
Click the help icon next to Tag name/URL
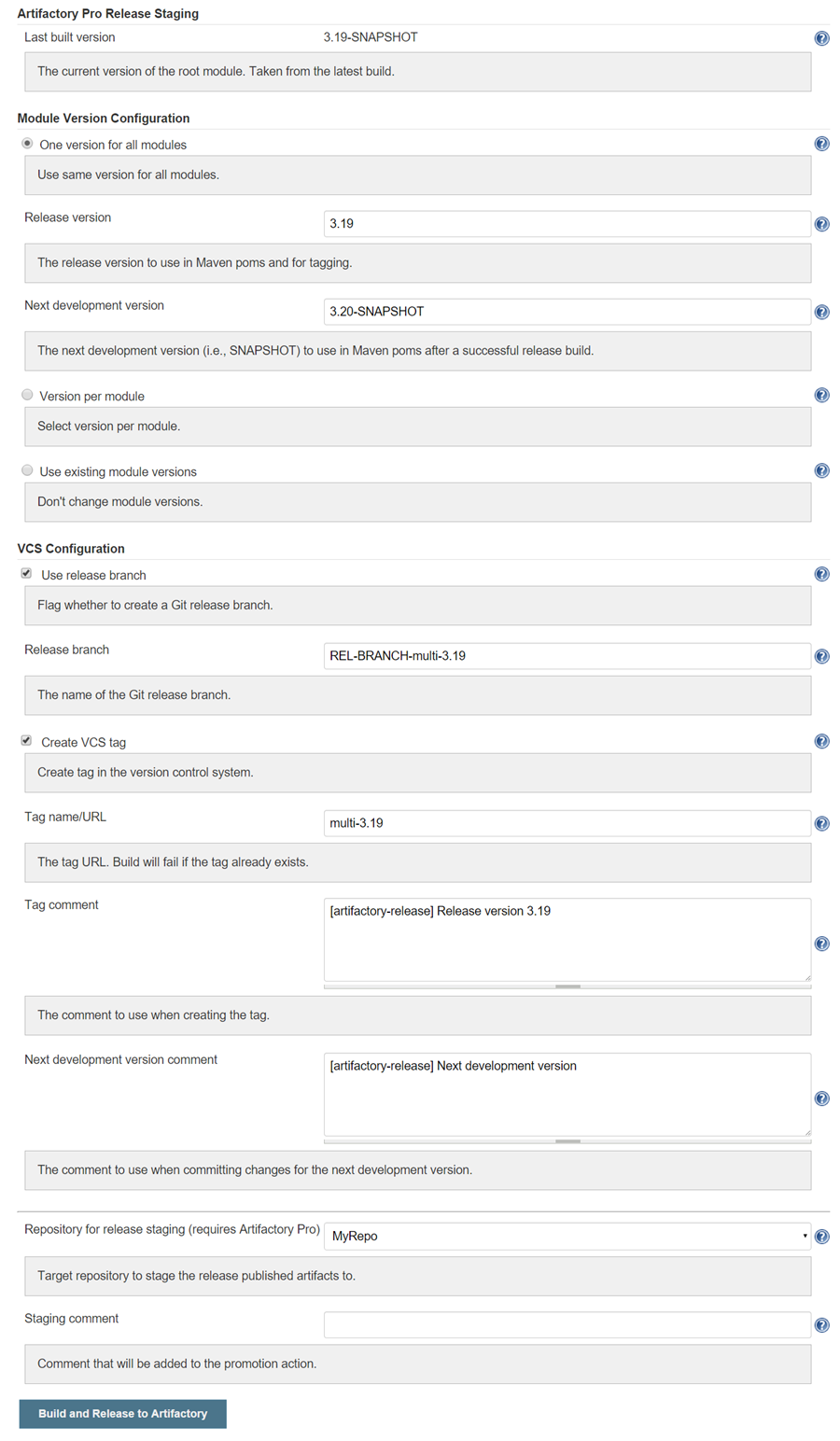pos(821,822)
